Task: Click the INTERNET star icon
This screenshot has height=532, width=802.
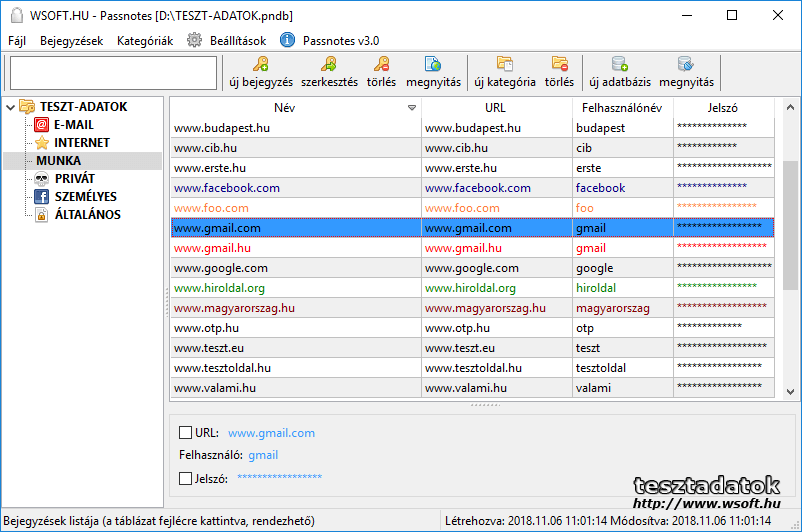Action: [x=41, y=142]
